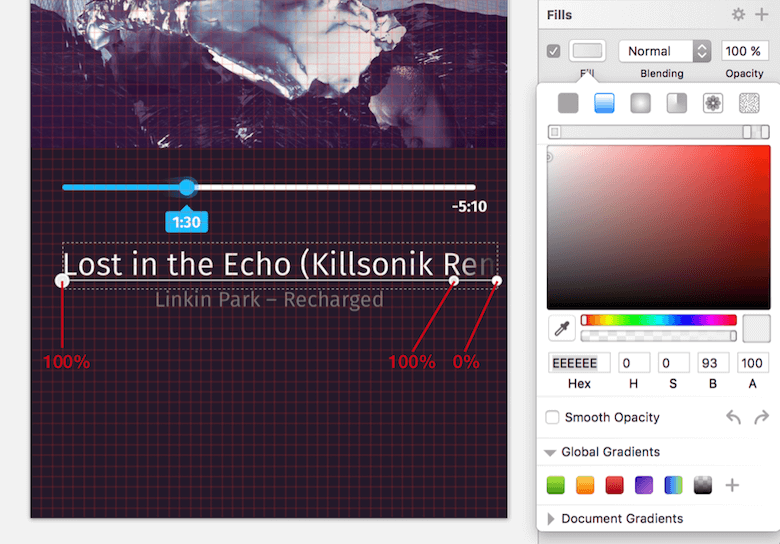Screen dimensions: 780x544
Task: Open the Fills settings gear
Action: 738,14
